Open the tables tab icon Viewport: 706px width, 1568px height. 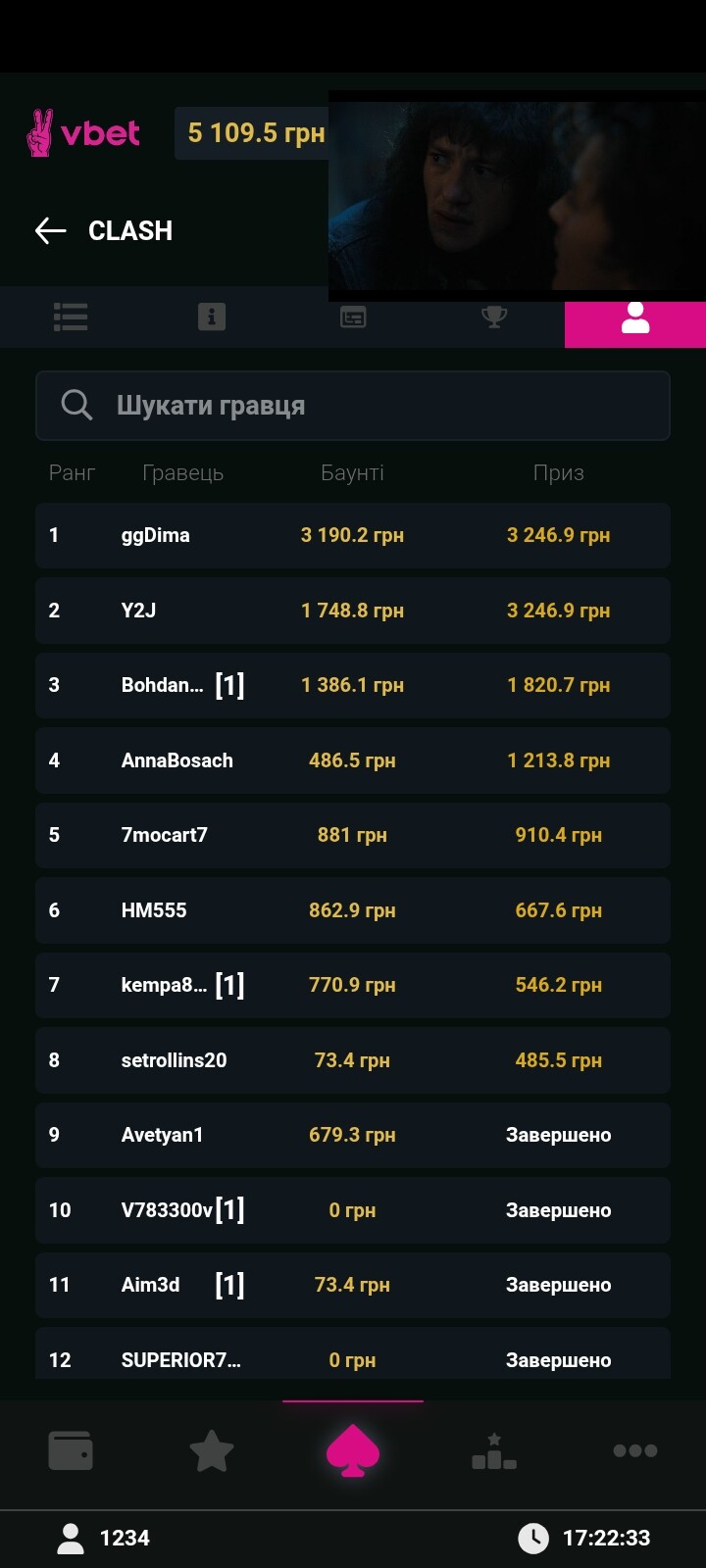[x=353, y=318]
